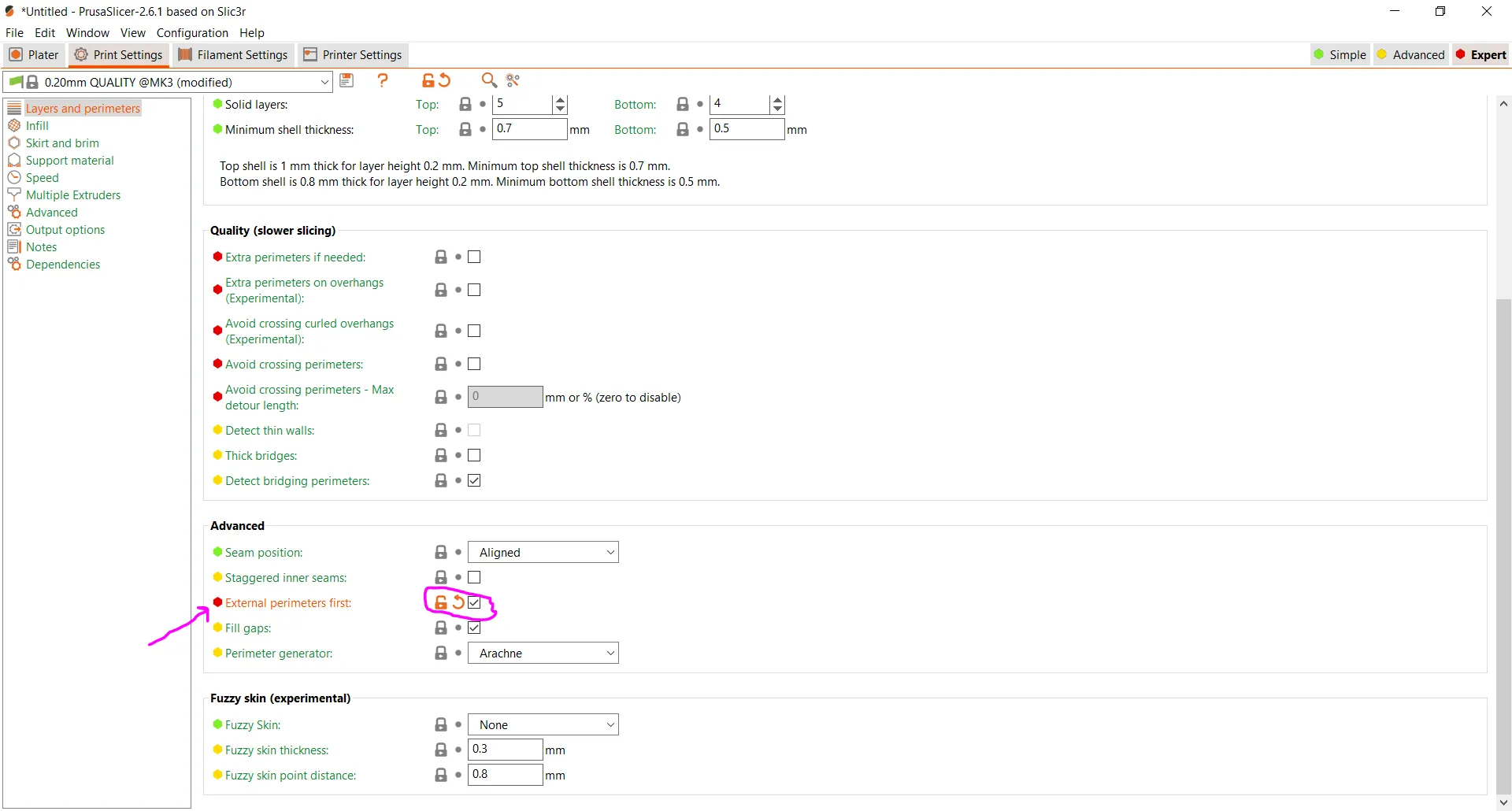Viewport: 1512px width, 811px height.
Task: Click the orange unlocked lock beside External perimeters first
Action: click(441, 603)
